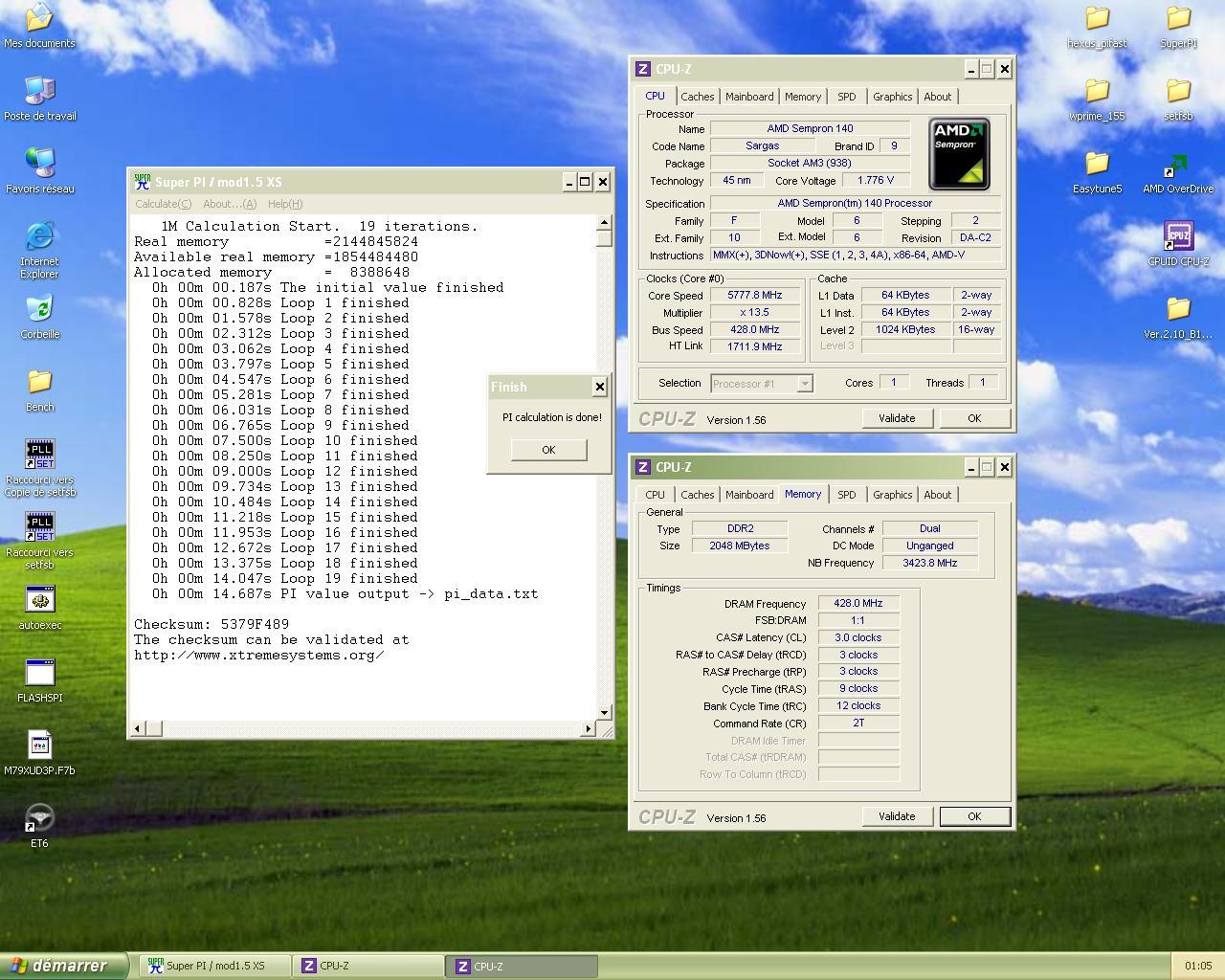Click the NB Frequency 3423.8 MHz value
Viewport: 1225px width, 980px height.
(929, 563)
